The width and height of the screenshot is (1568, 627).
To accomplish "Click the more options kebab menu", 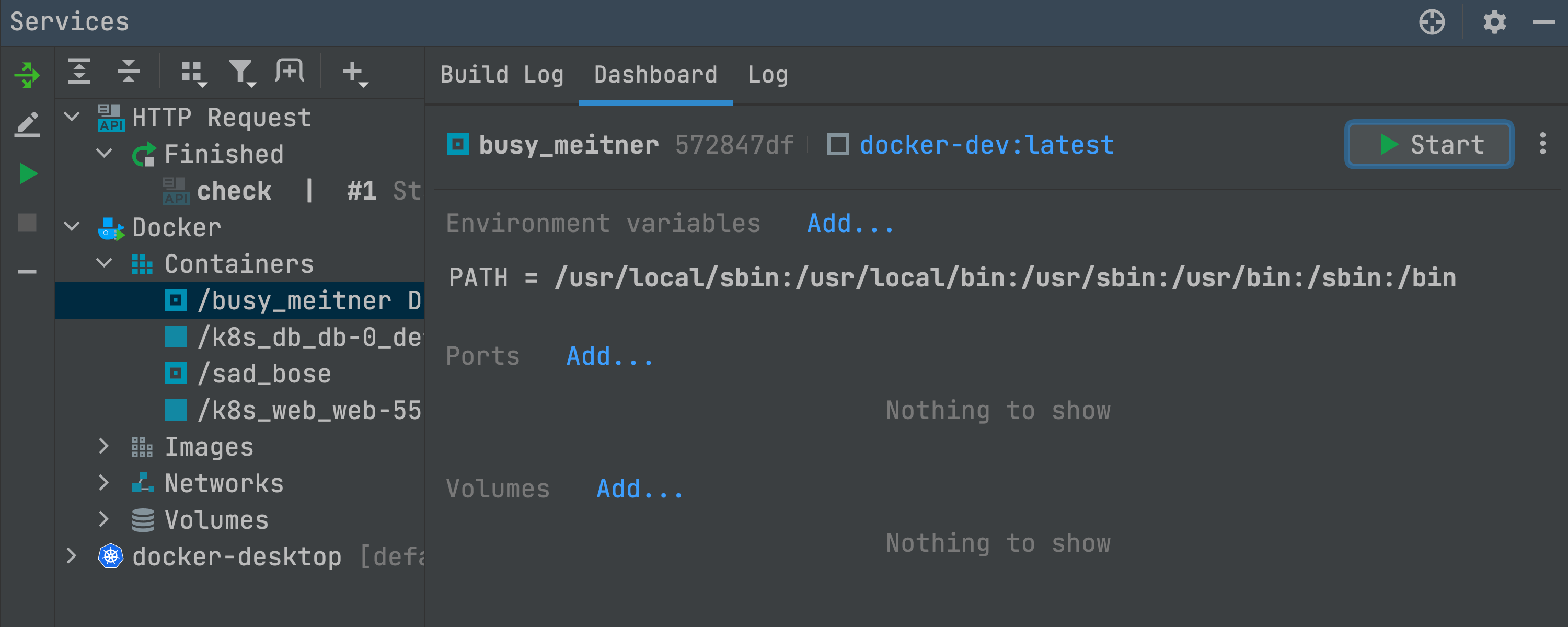I will pyautogui.click(x=1542, y=144).
